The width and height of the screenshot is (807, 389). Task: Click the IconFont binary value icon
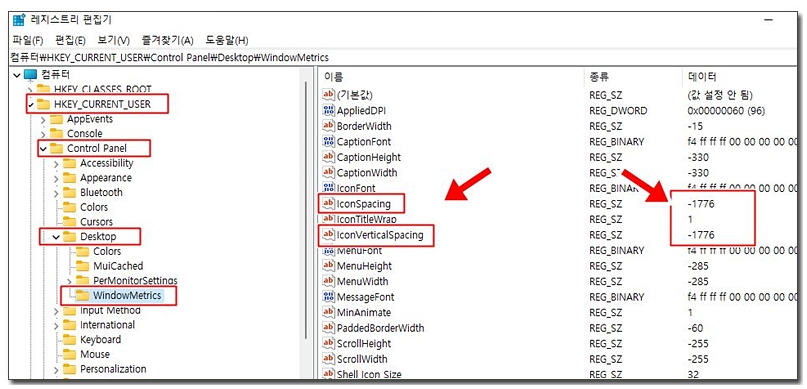coord(328,188)
